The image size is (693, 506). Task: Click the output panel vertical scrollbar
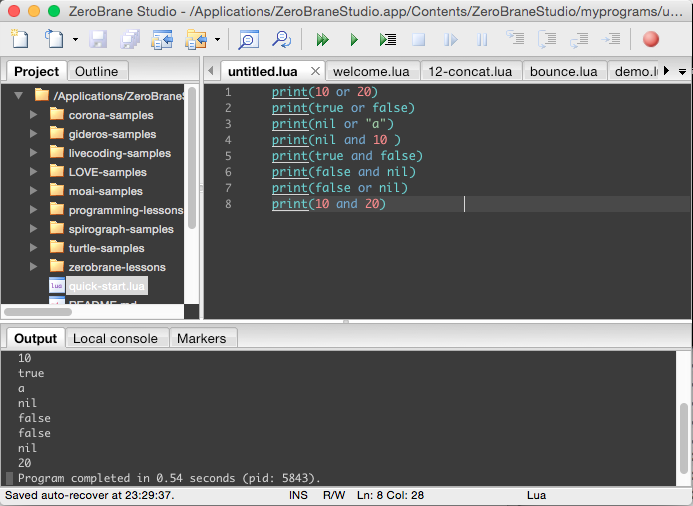(684, 438)
